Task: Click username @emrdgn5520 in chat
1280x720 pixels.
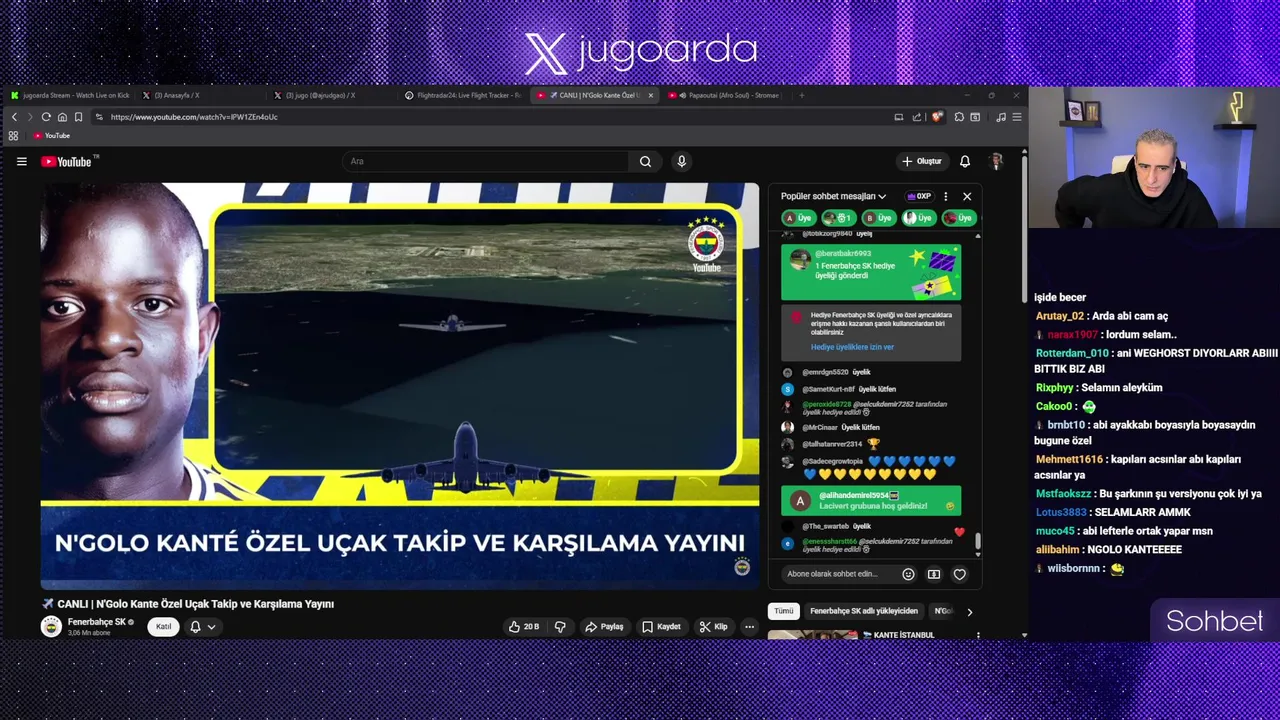Action: point(825,372)
